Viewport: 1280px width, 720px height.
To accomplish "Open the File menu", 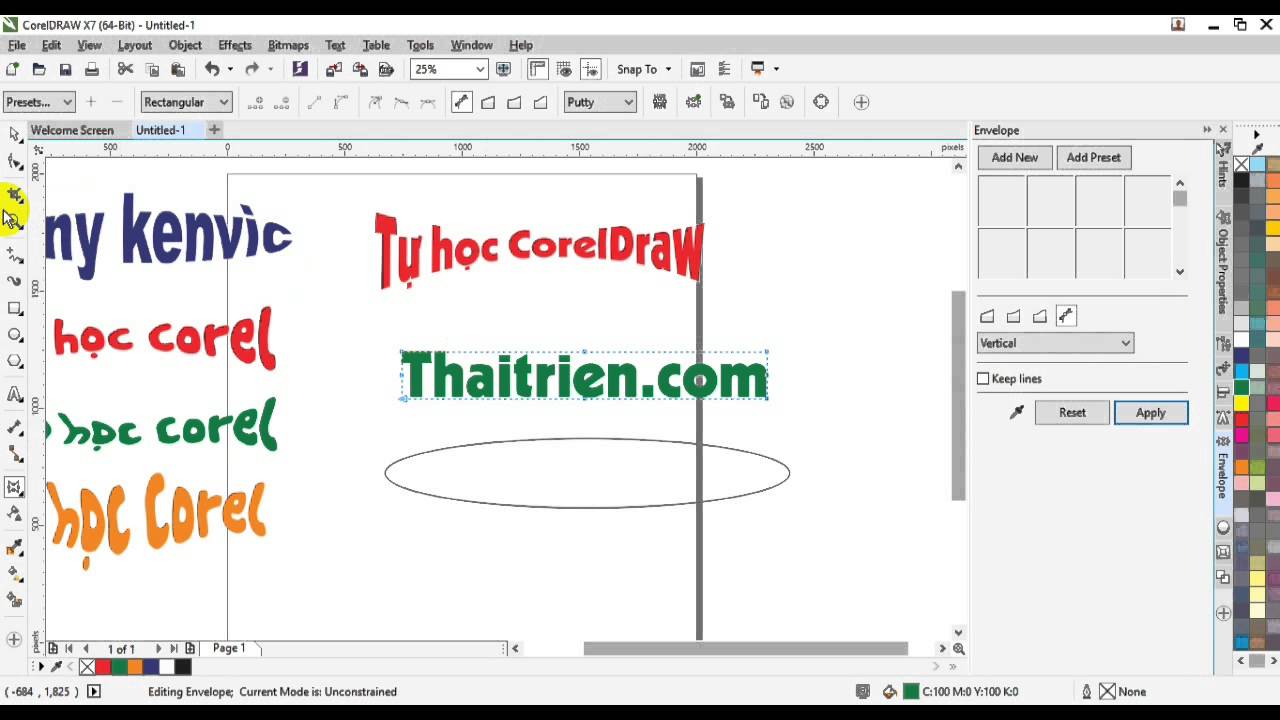I will click(17, 45).
